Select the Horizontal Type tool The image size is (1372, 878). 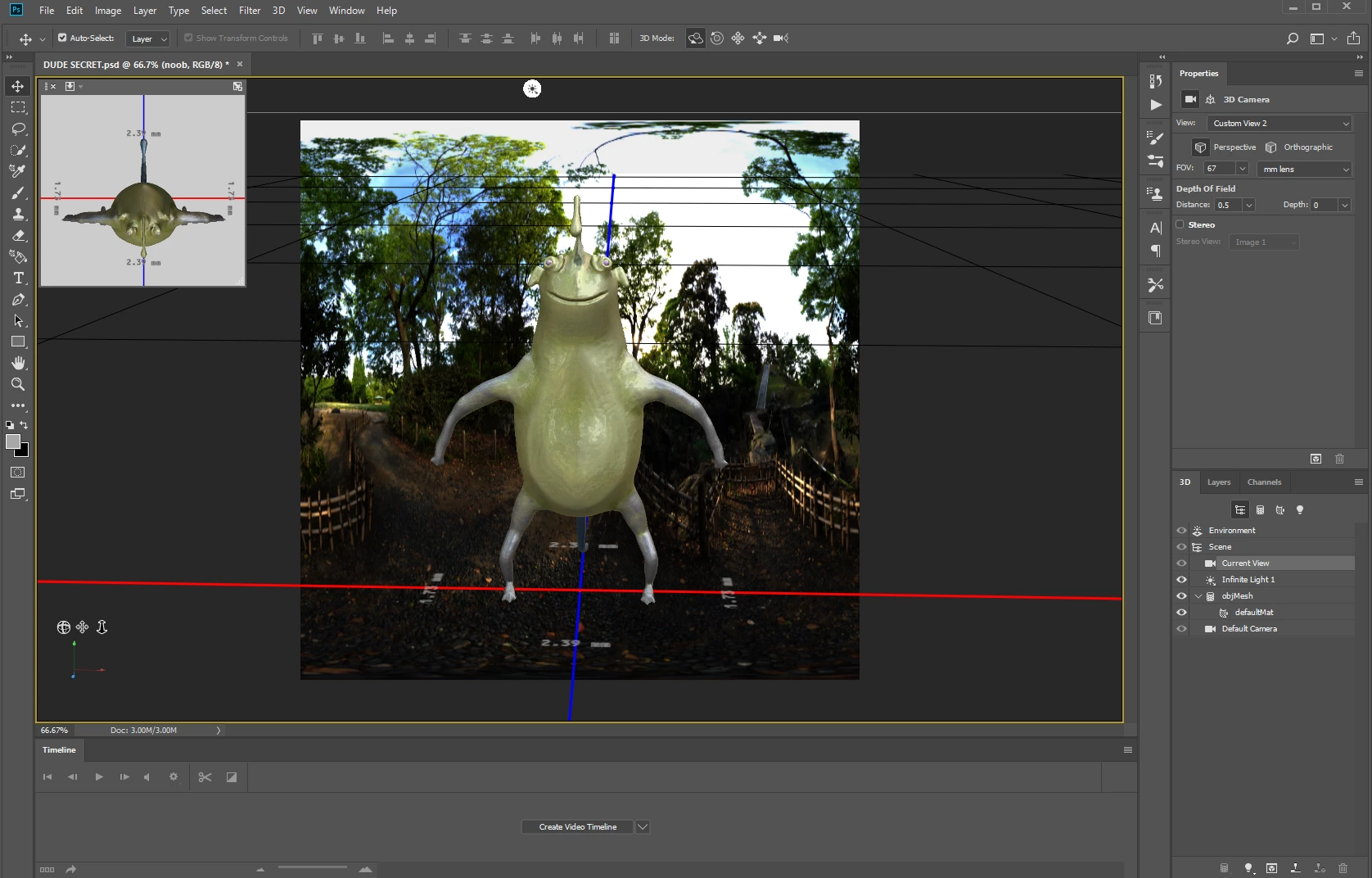click(x=18, y=278)
